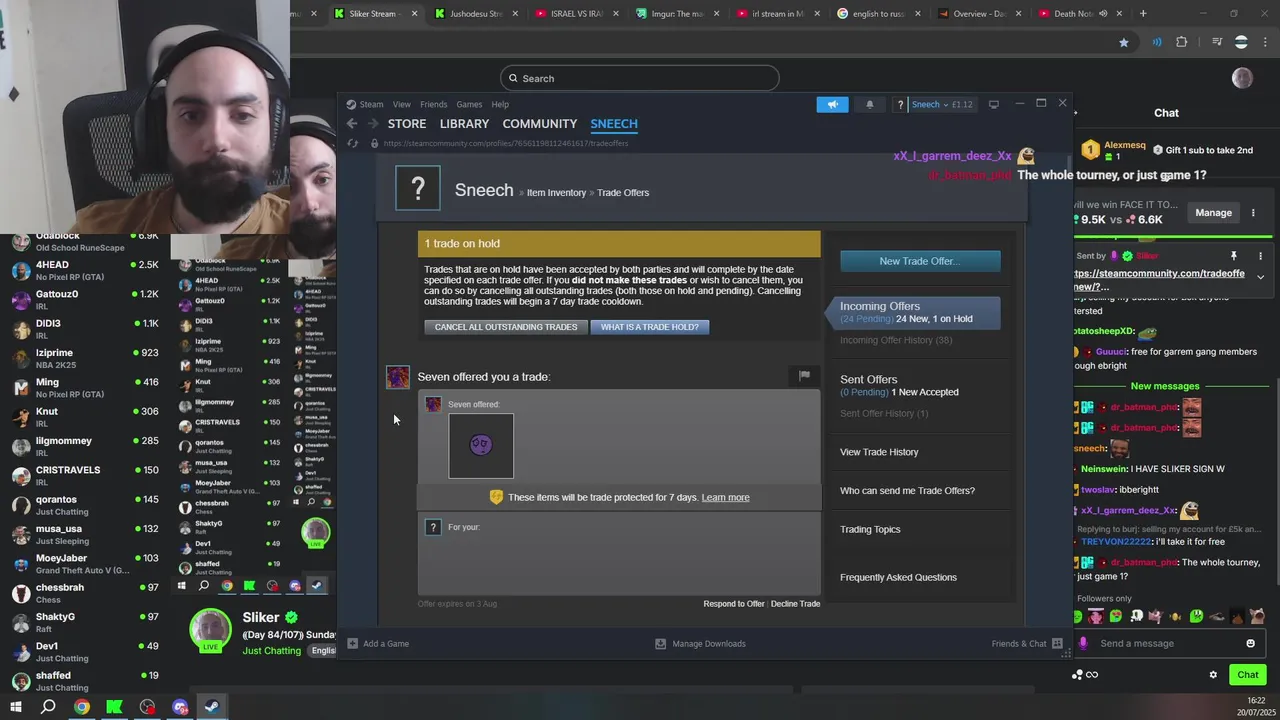The width and height of the screenshot is (1280, 720).
Task: Expand the pinned message chevron
Action: (x=1260, y=277)
